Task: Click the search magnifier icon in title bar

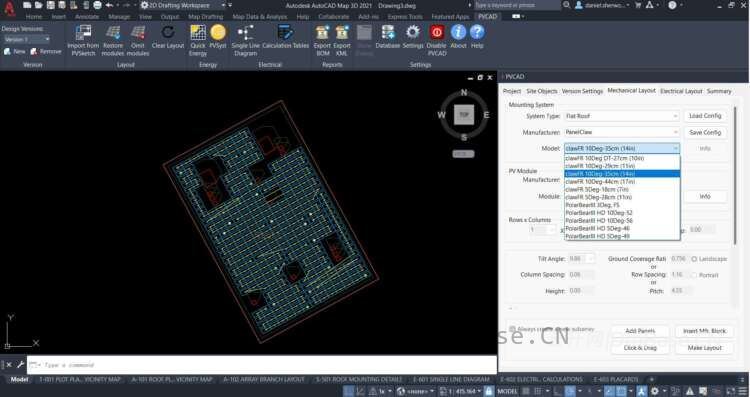Action: point(566,5)
